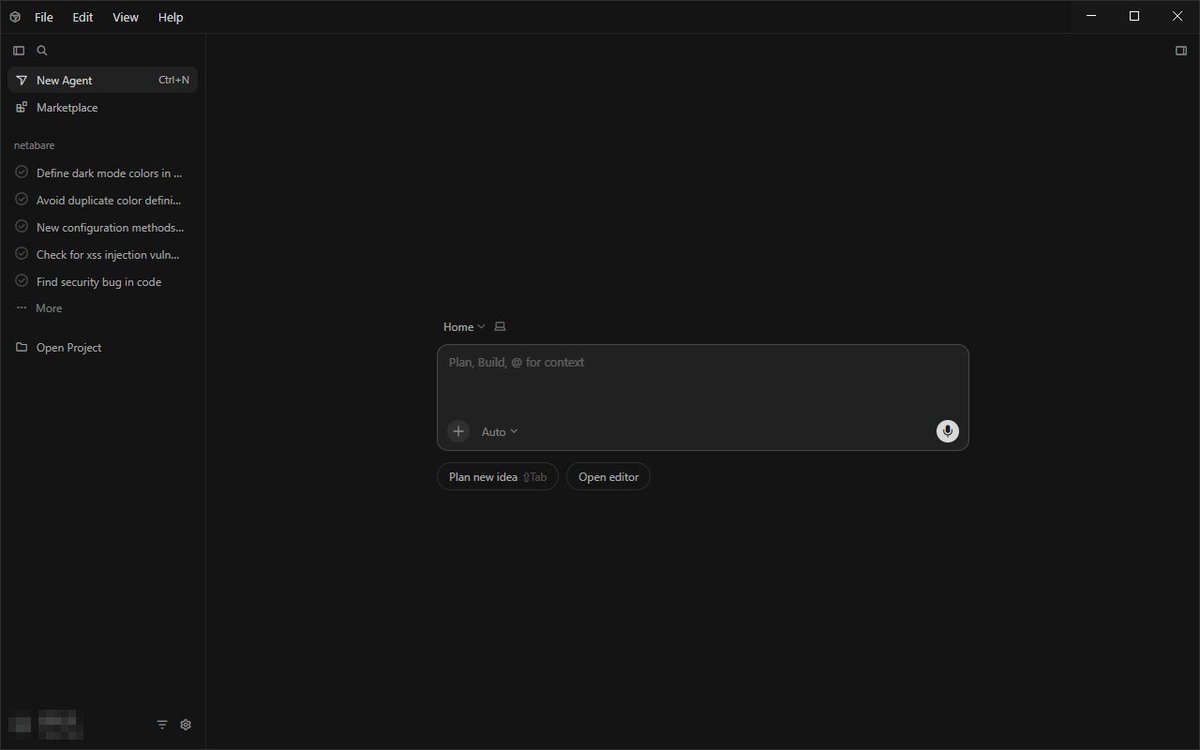Click the plus attach button
The image size is (1200, 750).
coord(458,431)
